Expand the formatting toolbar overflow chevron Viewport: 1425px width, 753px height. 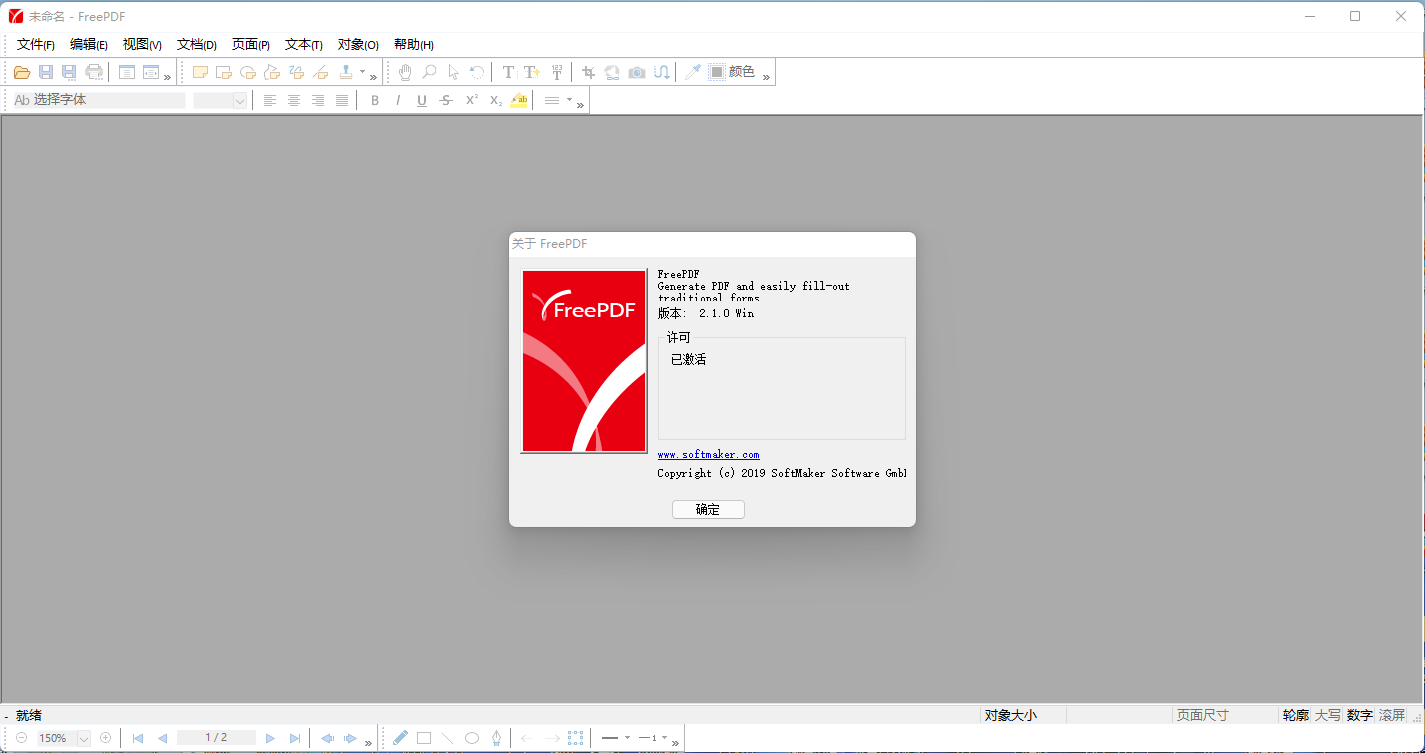pyautogui.click(x=580, y=105)
